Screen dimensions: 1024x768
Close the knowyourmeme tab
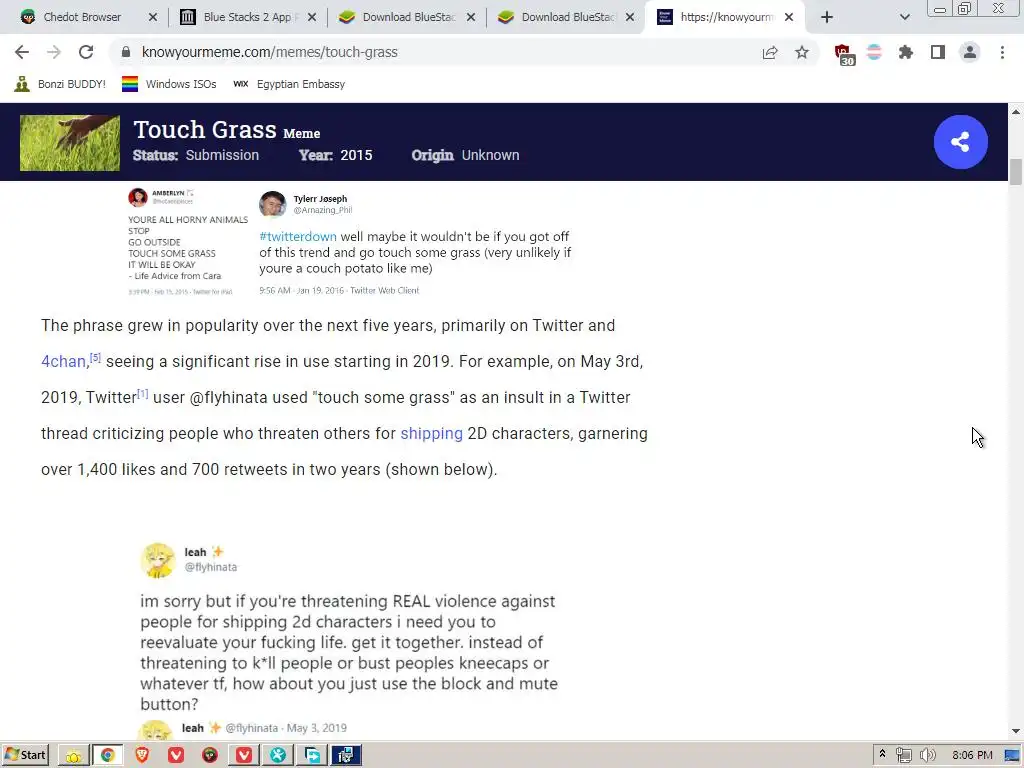pos(789,17)
